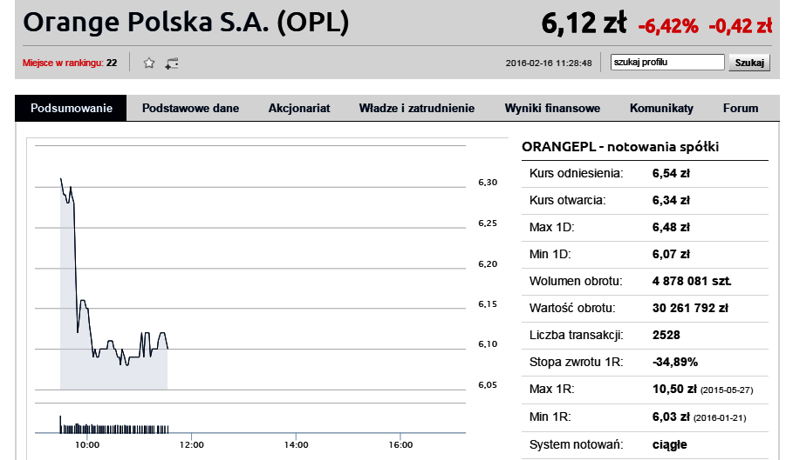Click the add-to-portfolio icon beside the star
Screen dimensions: 786x460
(172, 64)
